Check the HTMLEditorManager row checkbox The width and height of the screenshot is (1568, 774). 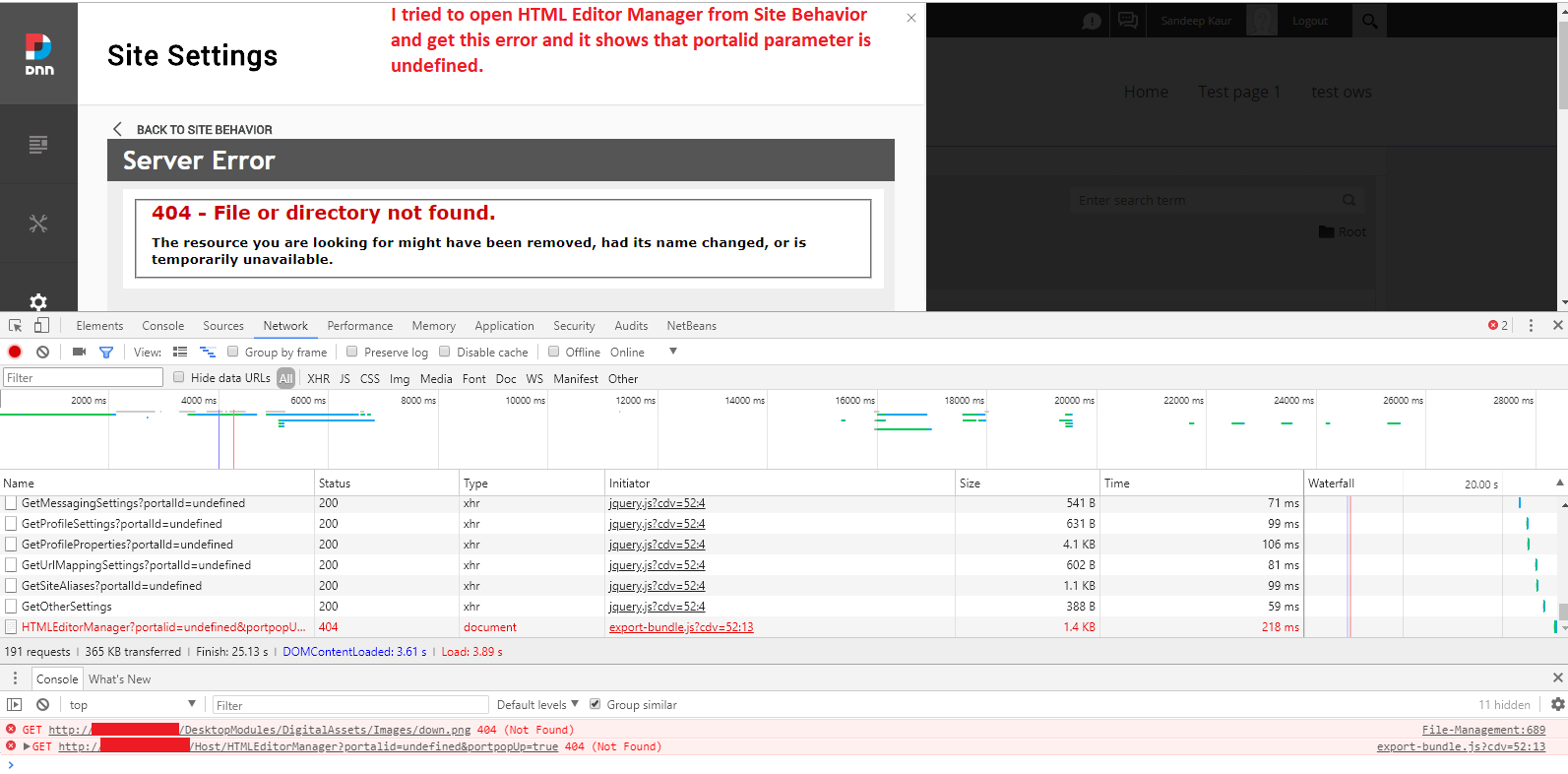tap(12, 627)
